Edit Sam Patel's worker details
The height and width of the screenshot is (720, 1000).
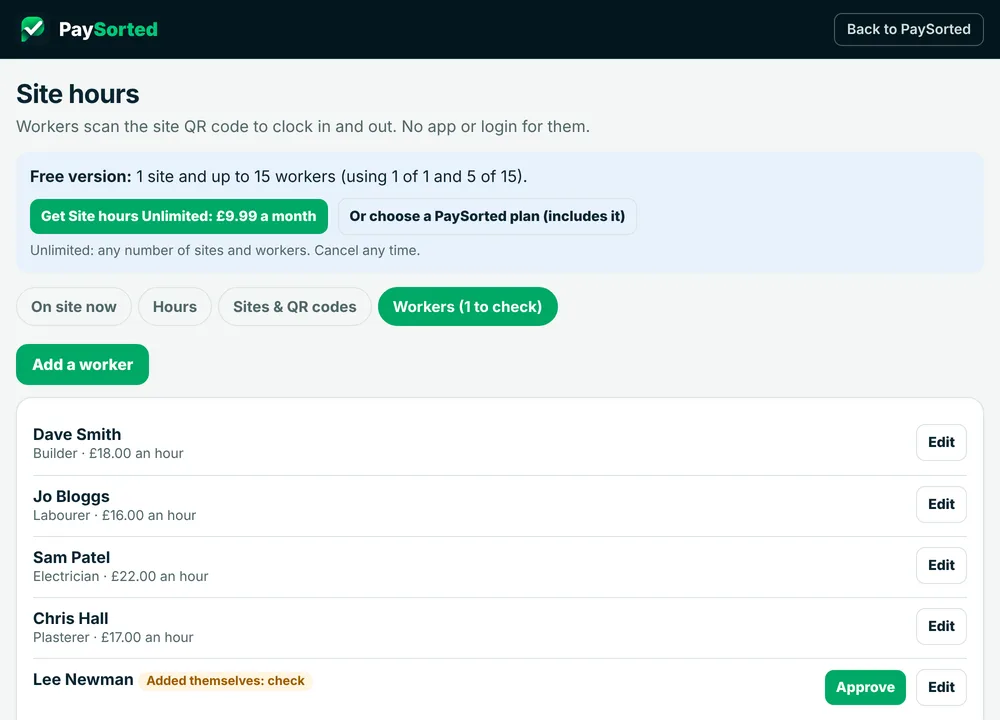pos(941,565)
